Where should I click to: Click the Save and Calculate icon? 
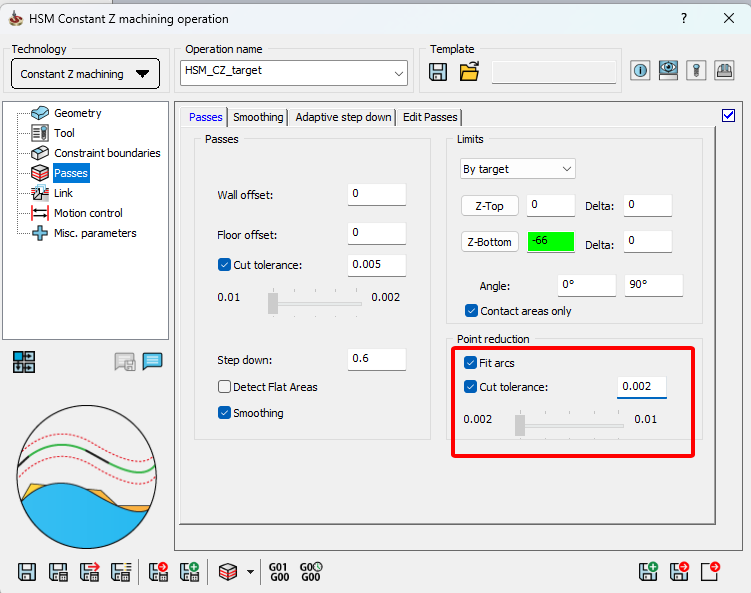58,572
